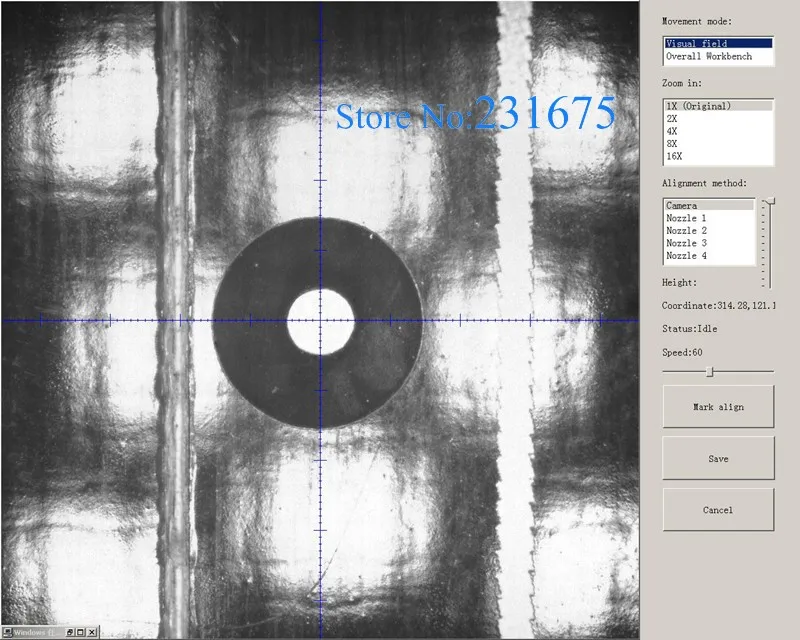Maximize the minimized Windows child window
This screenshot has width=800, height=640.
tap(81, 633)
